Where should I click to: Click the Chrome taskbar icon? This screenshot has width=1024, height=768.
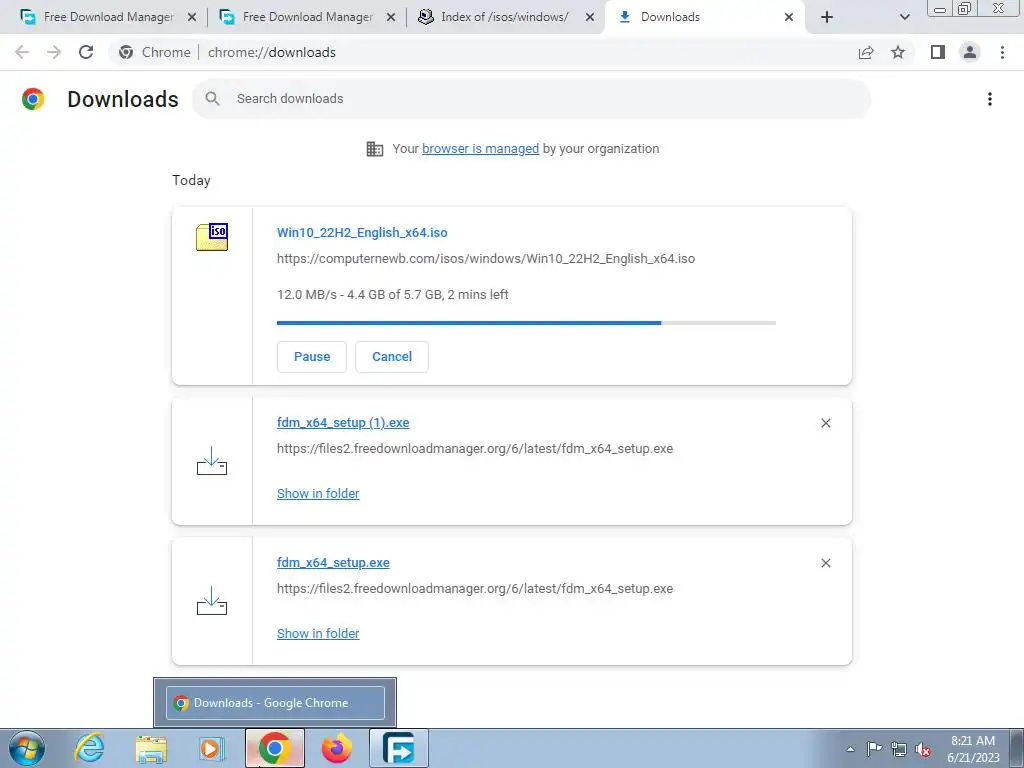[x=274, y=748]
